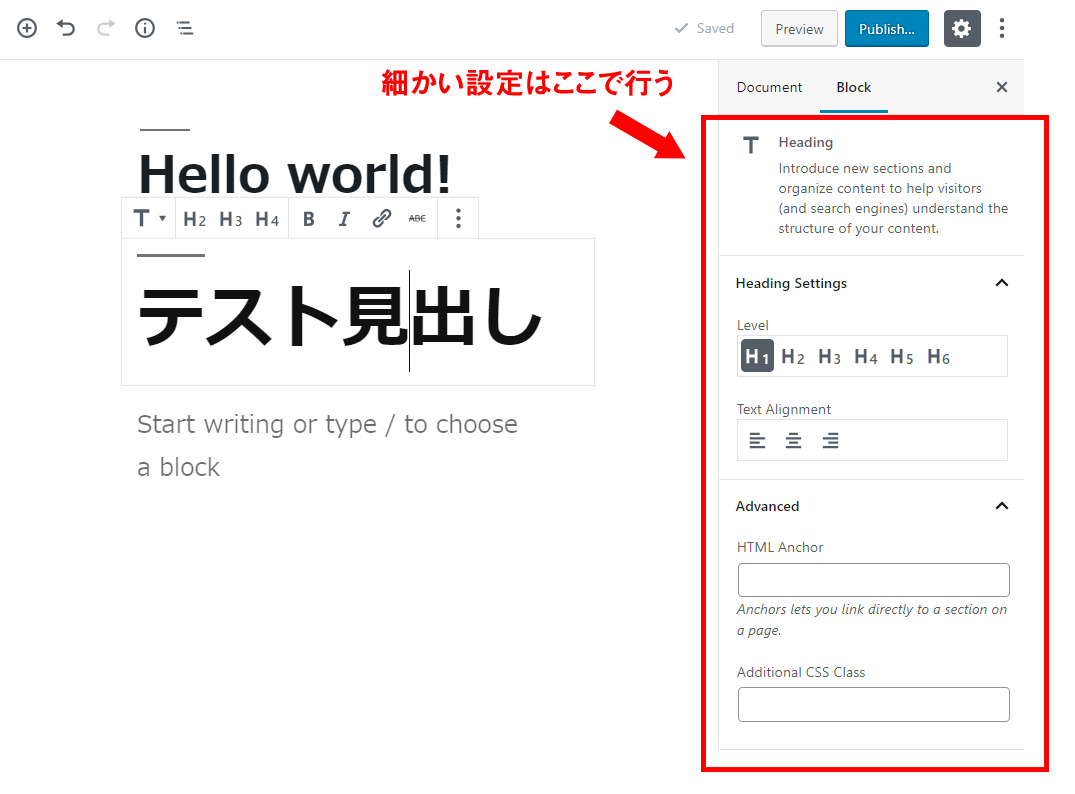This screenshot has height=794, width=1075.
Task: Click the Preview button
Action: 799,29
